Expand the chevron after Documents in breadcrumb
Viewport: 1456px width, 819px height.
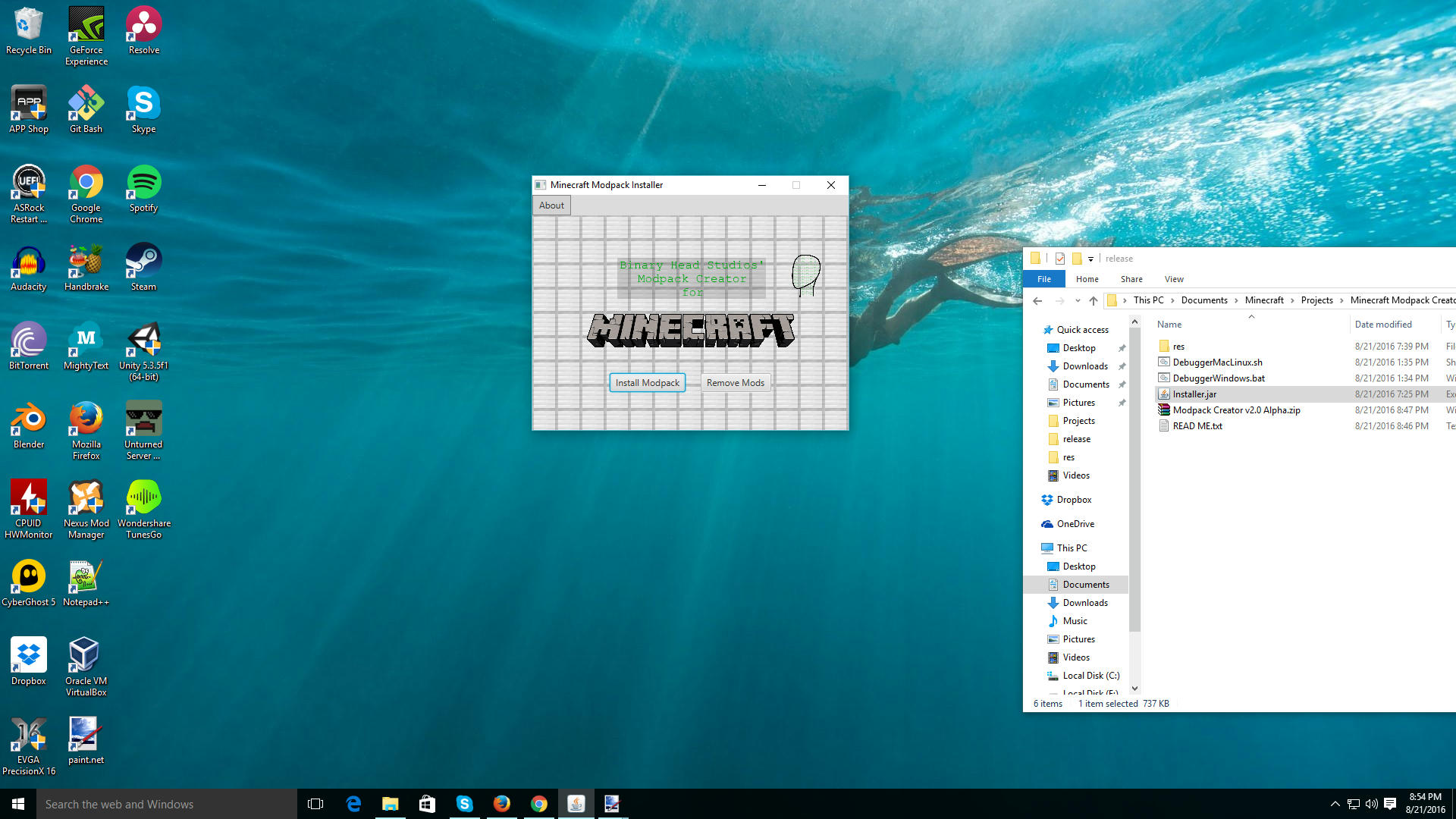[x=1236, y=300]
